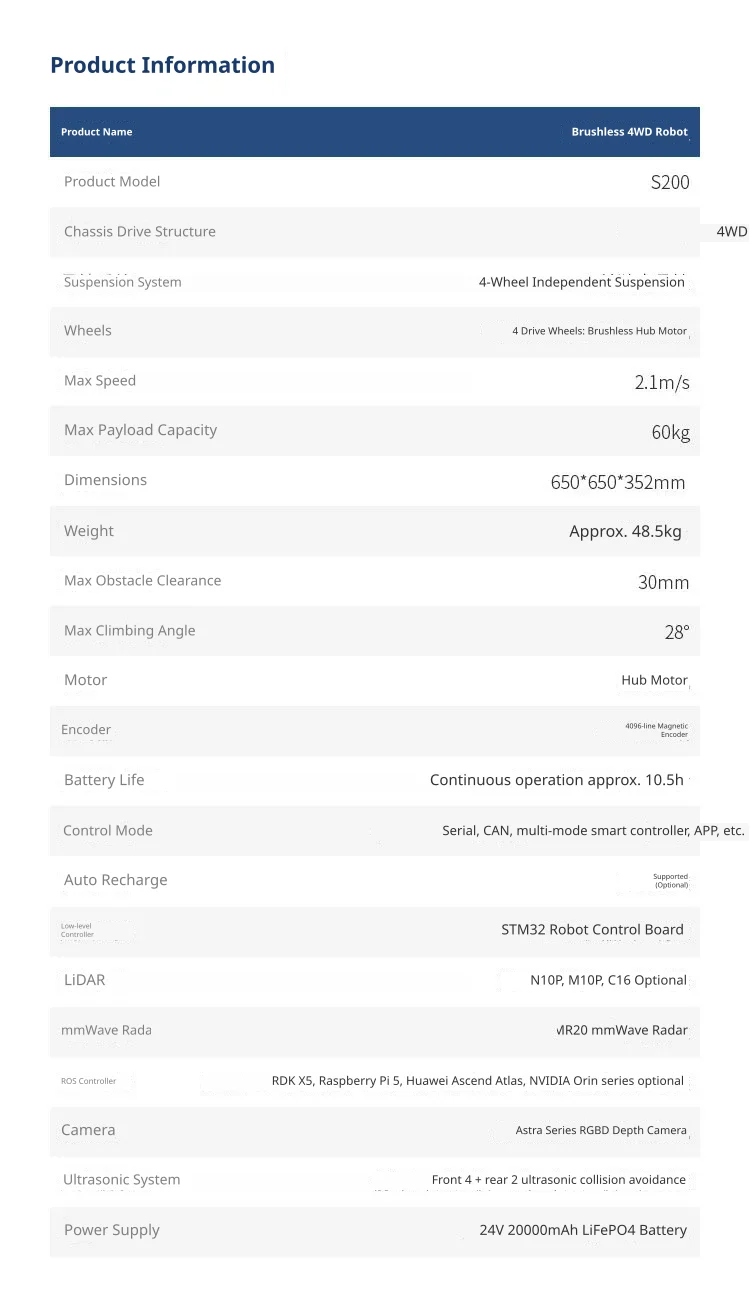The height and width of the screenshot is (1308, 750).
Task: Click the Chassis Drive Structure label
Action: [x=140, y=231]
